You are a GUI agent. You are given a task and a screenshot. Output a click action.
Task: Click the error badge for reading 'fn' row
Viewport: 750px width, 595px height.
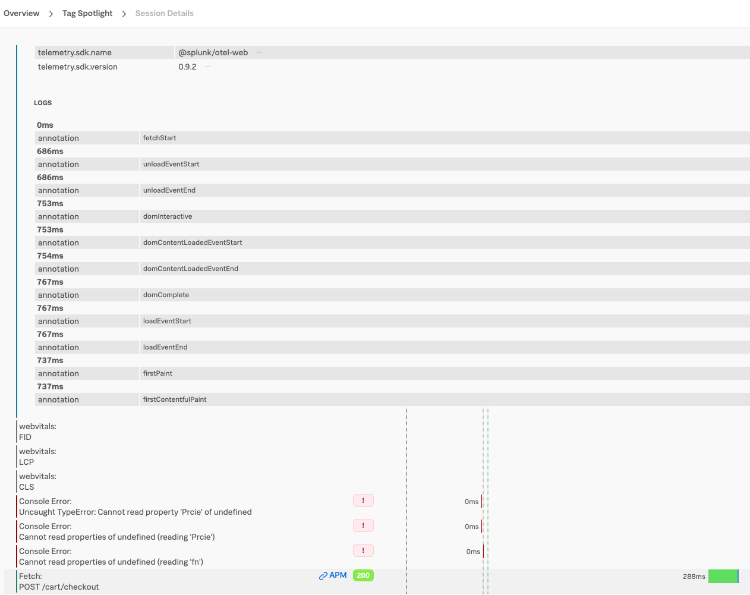[362, 551]
